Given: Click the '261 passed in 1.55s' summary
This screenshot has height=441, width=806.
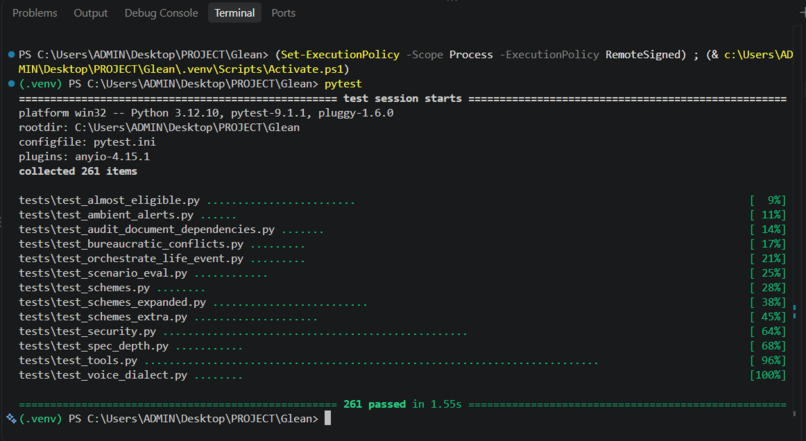Looking at the screenshot, I should coord(402,404).
